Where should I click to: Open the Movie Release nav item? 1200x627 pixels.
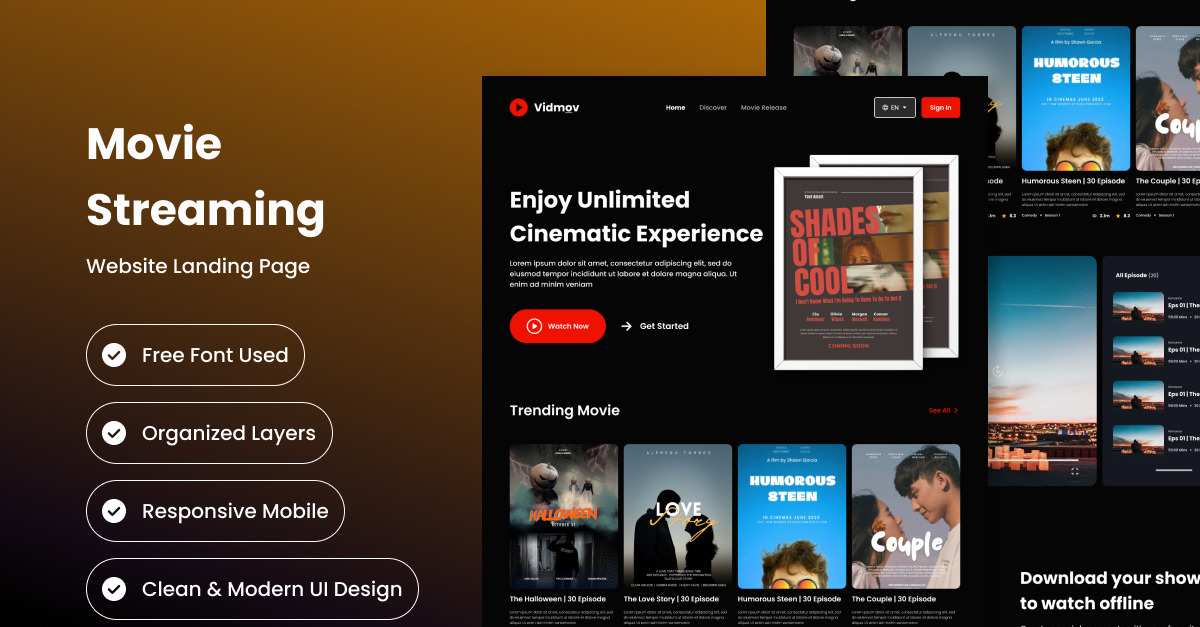(763, 108)
